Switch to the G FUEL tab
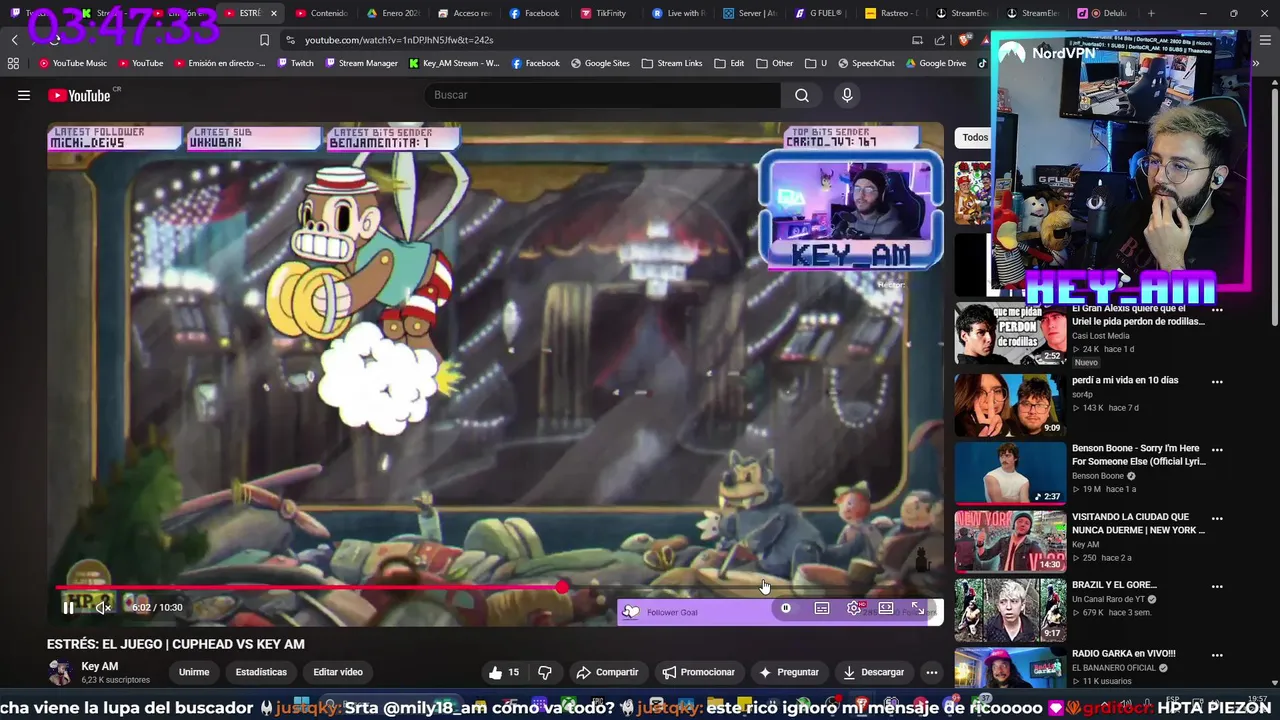1280x720 pixels. pos(819,13)
